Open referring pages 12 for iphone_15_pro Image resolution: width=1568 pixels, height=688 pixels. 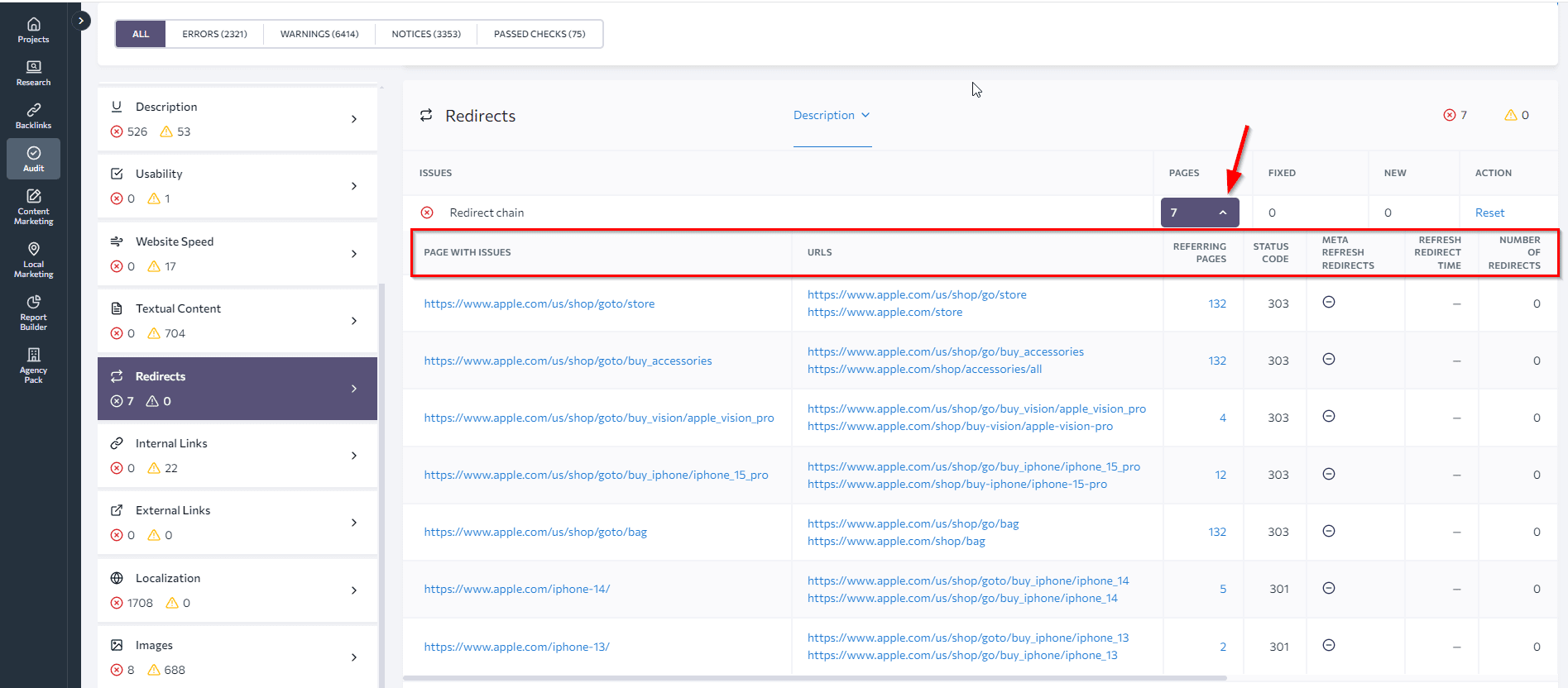[x=1220, y=475]
